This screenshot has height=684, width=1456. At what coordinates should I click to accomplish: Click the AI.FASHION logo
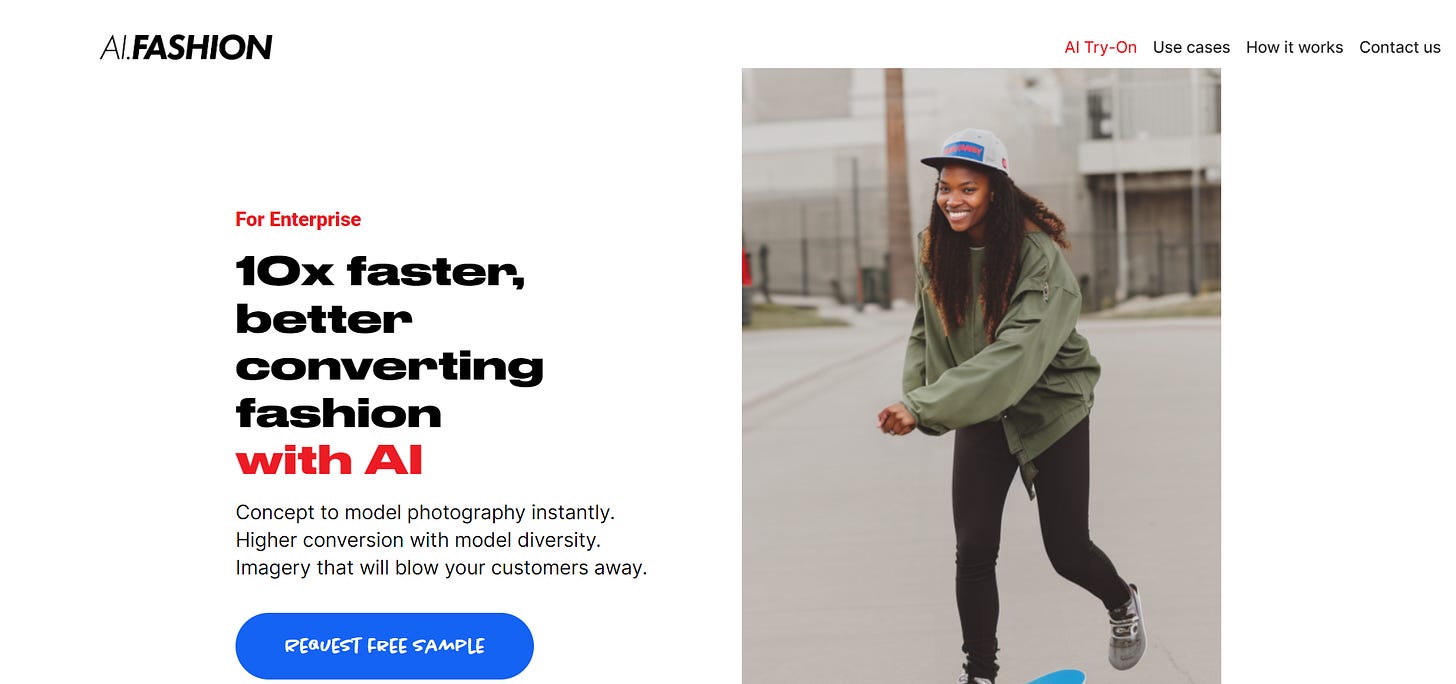coord(186,47)
